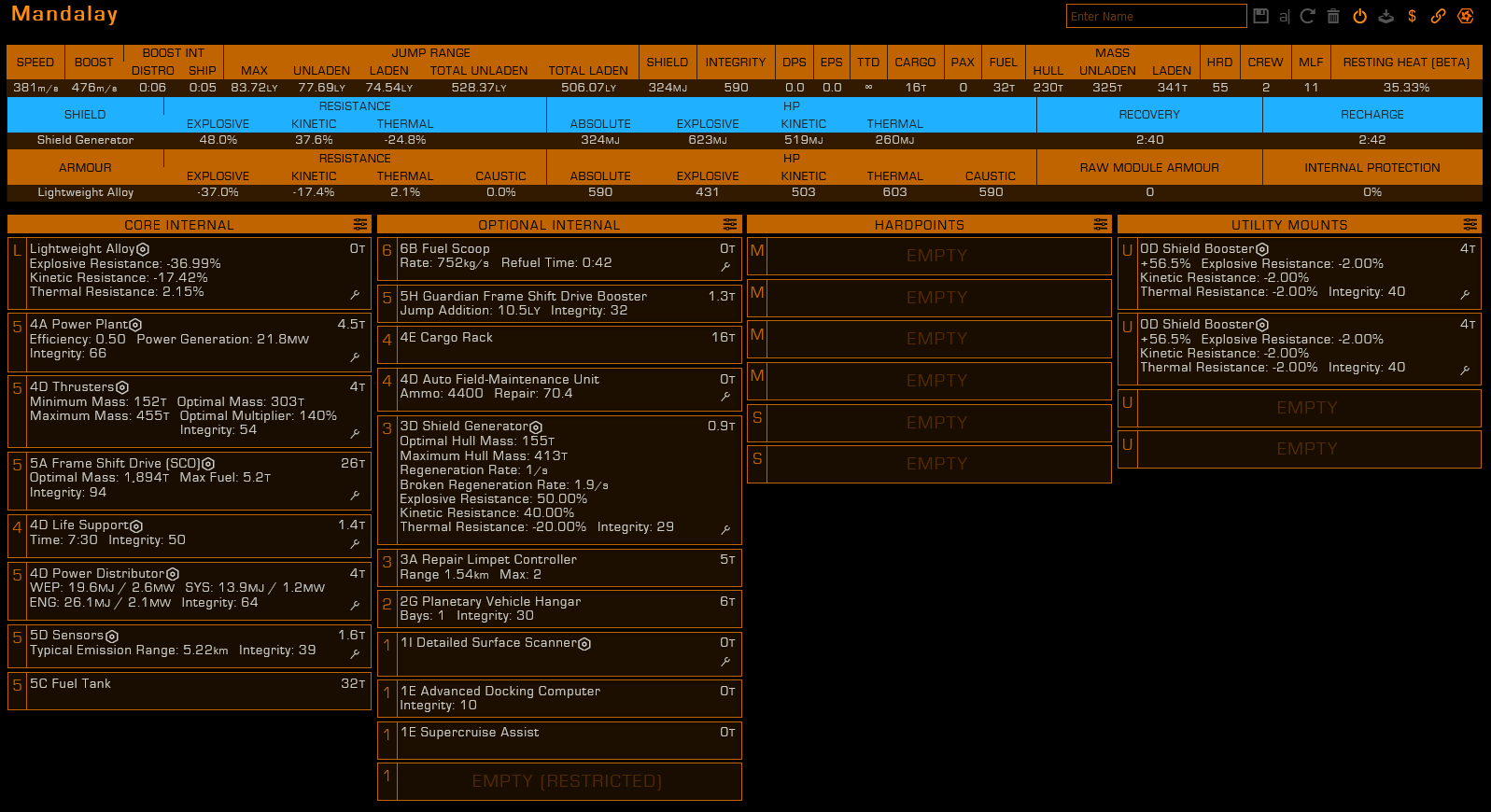Open Utility Mounts panel settings sliders icon

coord(1470,225)
